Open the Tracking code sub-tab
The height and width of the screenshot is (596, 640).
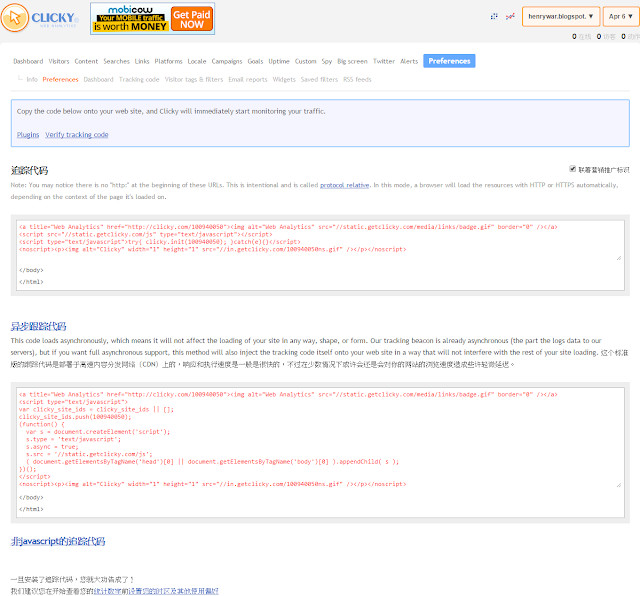point(139,79)
